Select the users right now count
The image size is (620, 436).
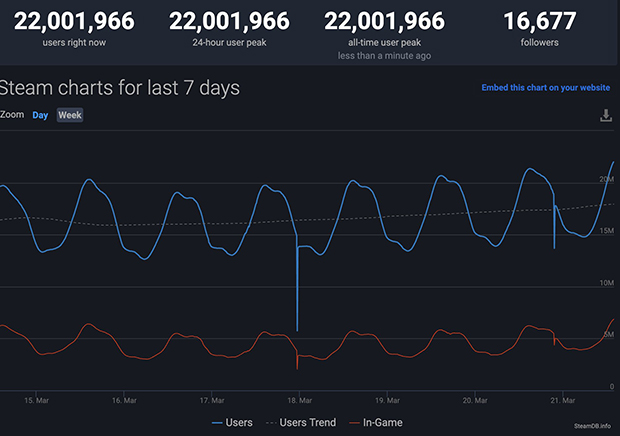74,21
